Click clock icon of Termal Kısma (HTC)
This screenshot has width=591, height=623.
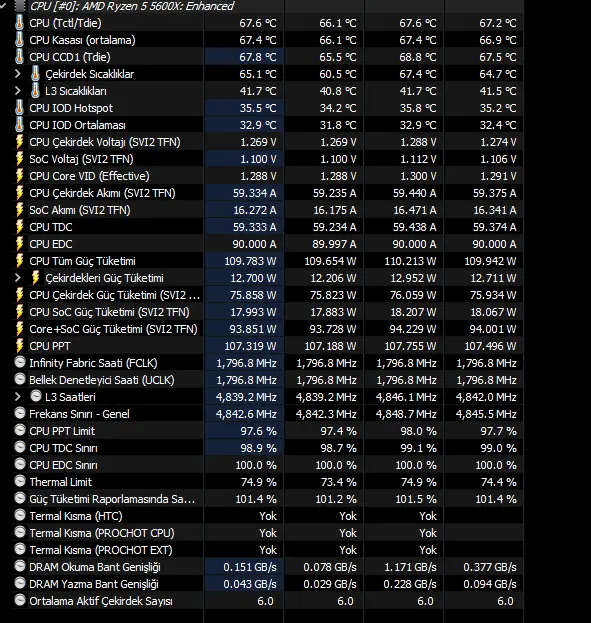coord(19,515)
